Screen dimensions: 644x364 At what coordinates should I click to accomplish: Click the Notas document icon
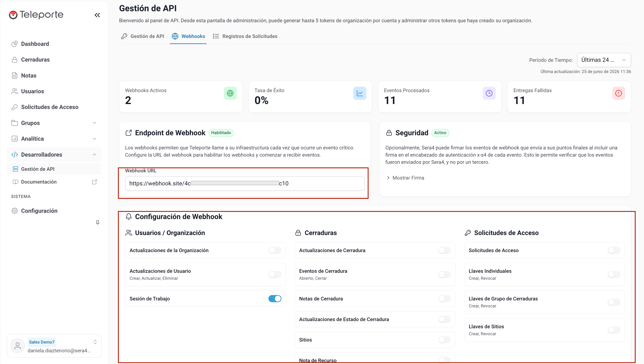14,76
